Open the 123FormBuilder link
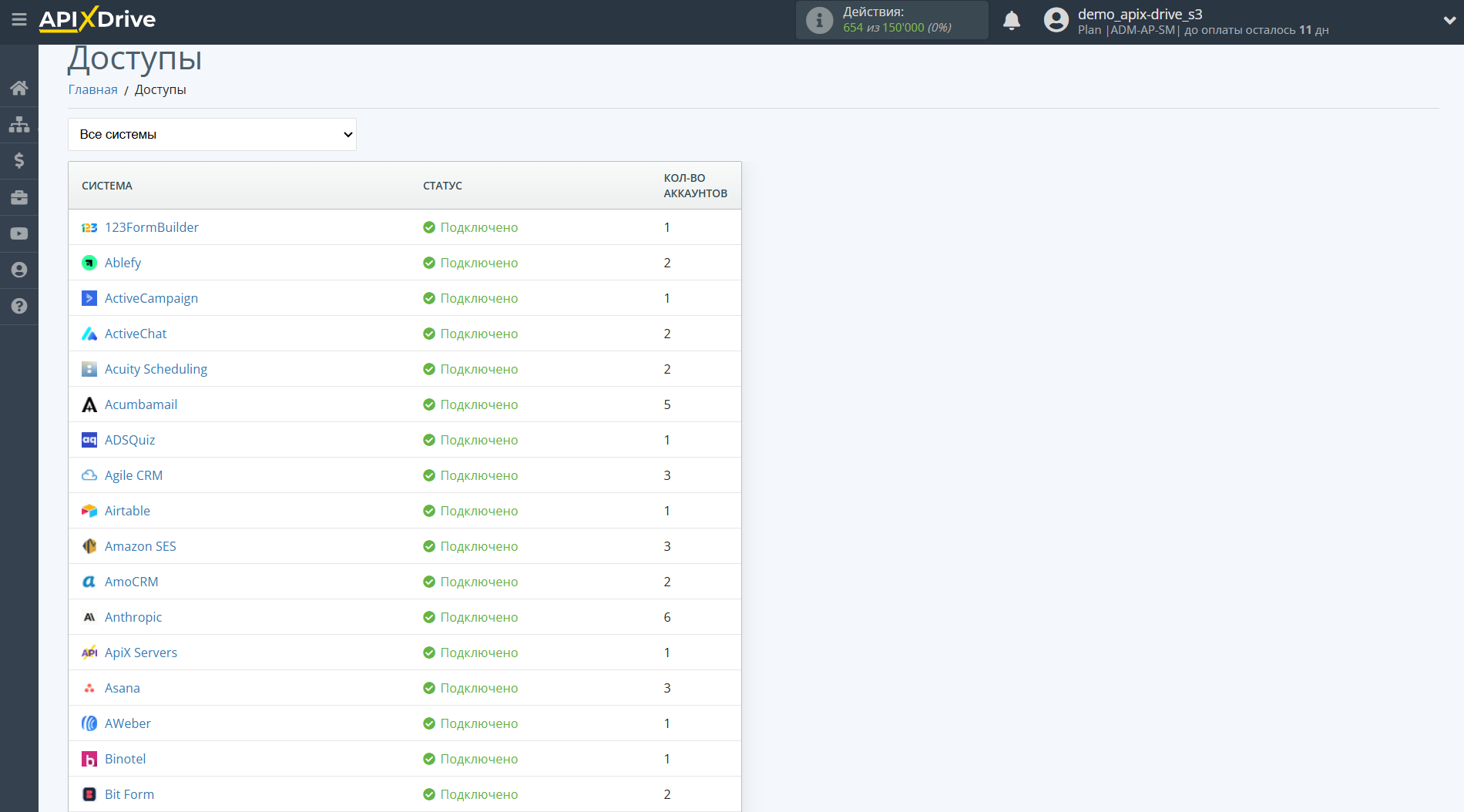The image size is (1464, 812). click(152, 227)
